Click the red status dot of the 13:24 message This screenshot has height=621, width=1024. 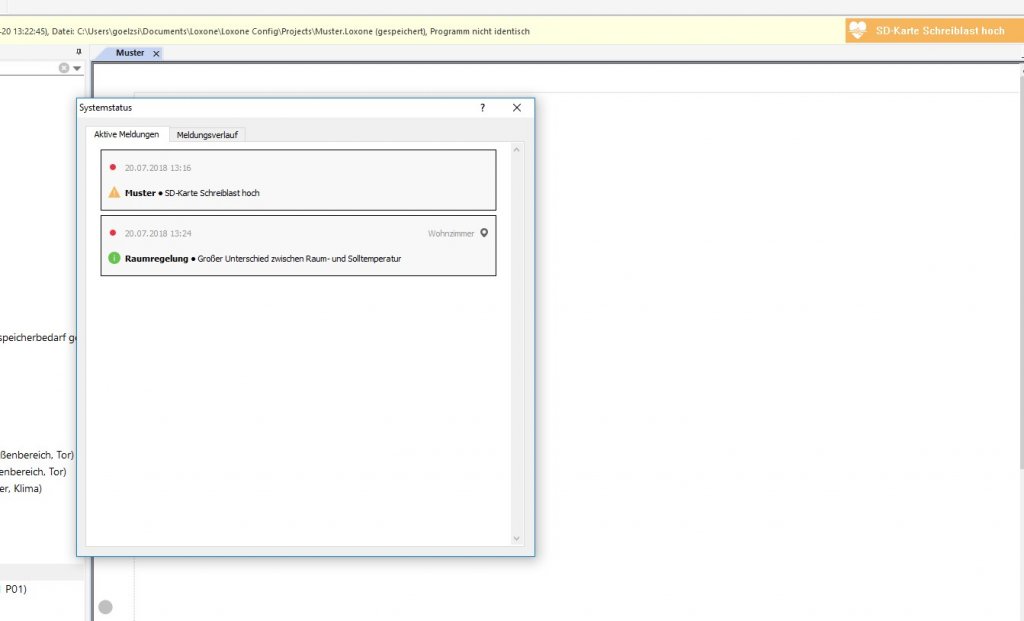pyautogui.click(x=113, y=233)
